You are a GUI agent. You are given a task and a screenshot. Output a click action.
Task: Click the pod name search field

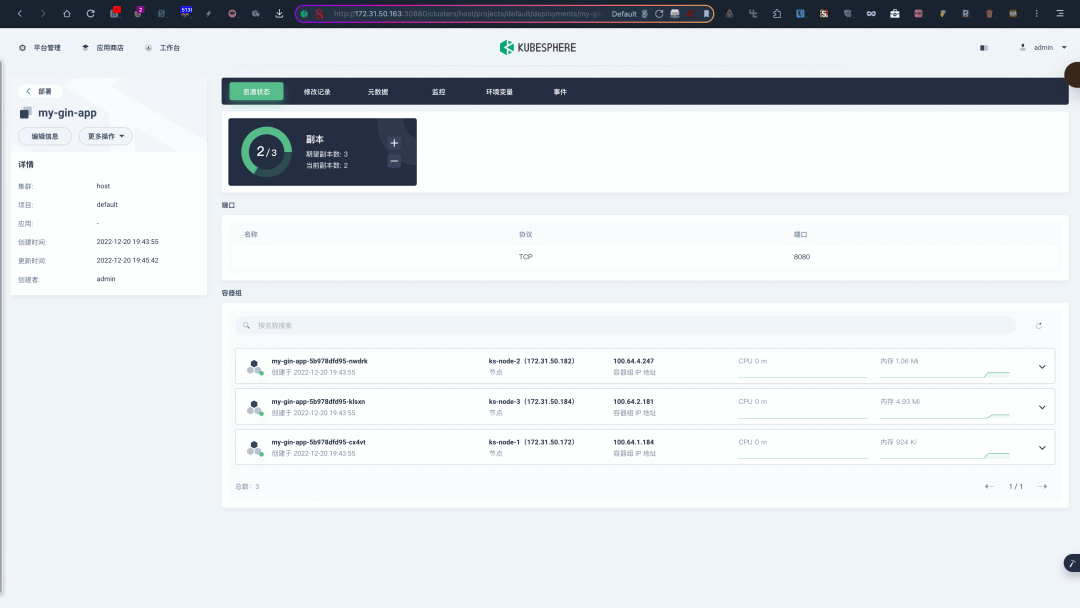[x=625, y=326]
